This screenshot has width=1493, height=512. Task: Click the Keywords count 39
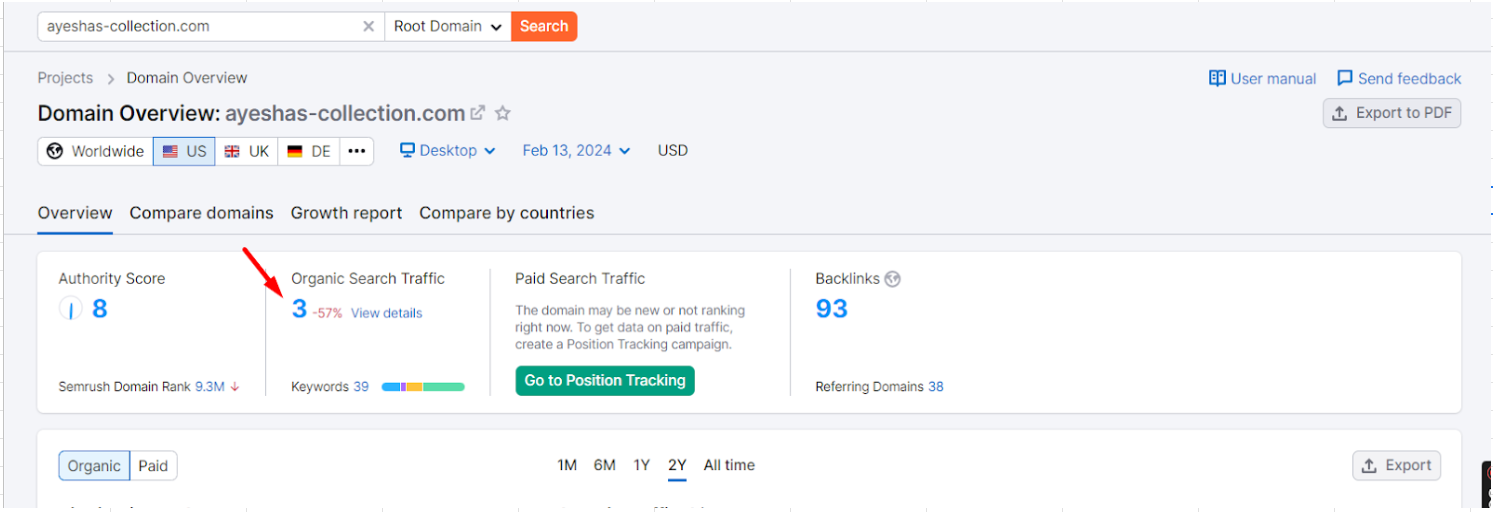pyautogui.click(x=361, y=387)
